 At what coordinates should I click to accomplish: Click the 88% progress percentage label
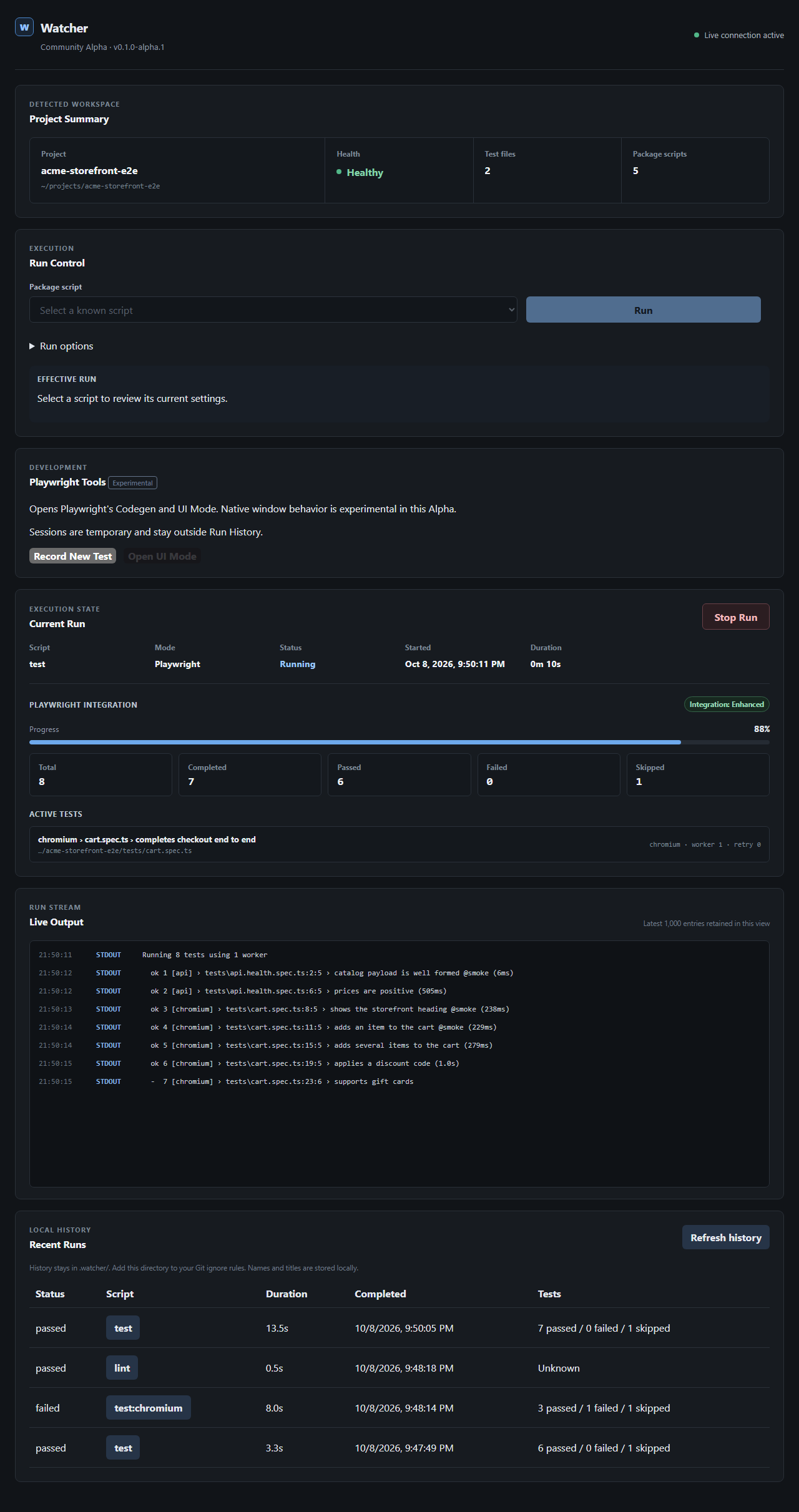[x=762, y=729]
